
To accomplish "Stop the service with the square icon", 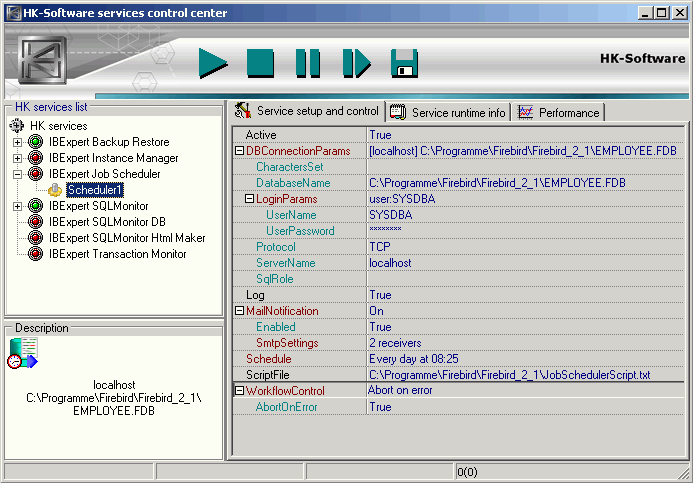I will (x=260, y=63).
